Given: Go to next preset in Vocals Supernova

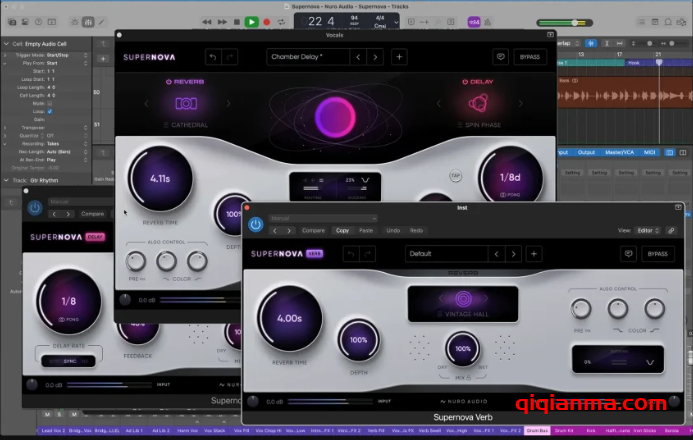Looking at the screenshot, I should pyautogui.click(x=375, y=57).
